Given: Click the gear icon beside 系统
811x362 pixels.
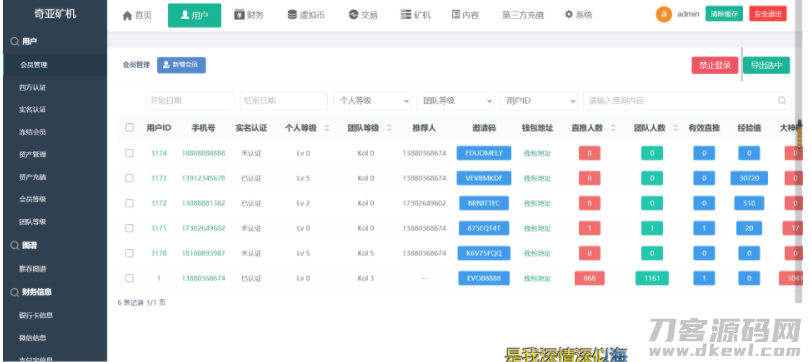Looking at the screenshot, I should (x=569, y=15).
